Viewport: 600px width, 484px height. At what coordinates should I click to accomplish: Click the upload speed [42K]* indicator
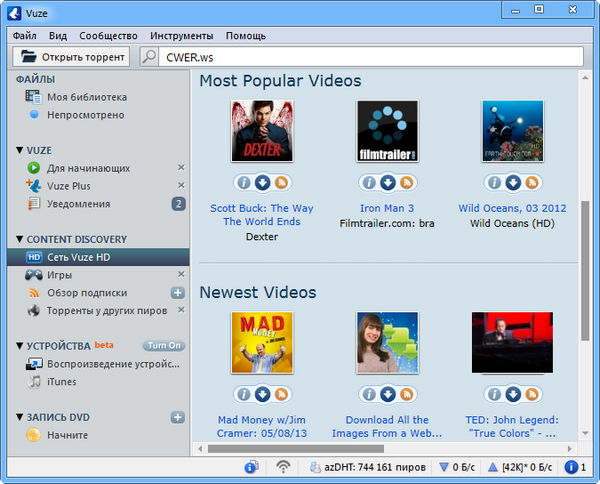[x=520, y=467]
